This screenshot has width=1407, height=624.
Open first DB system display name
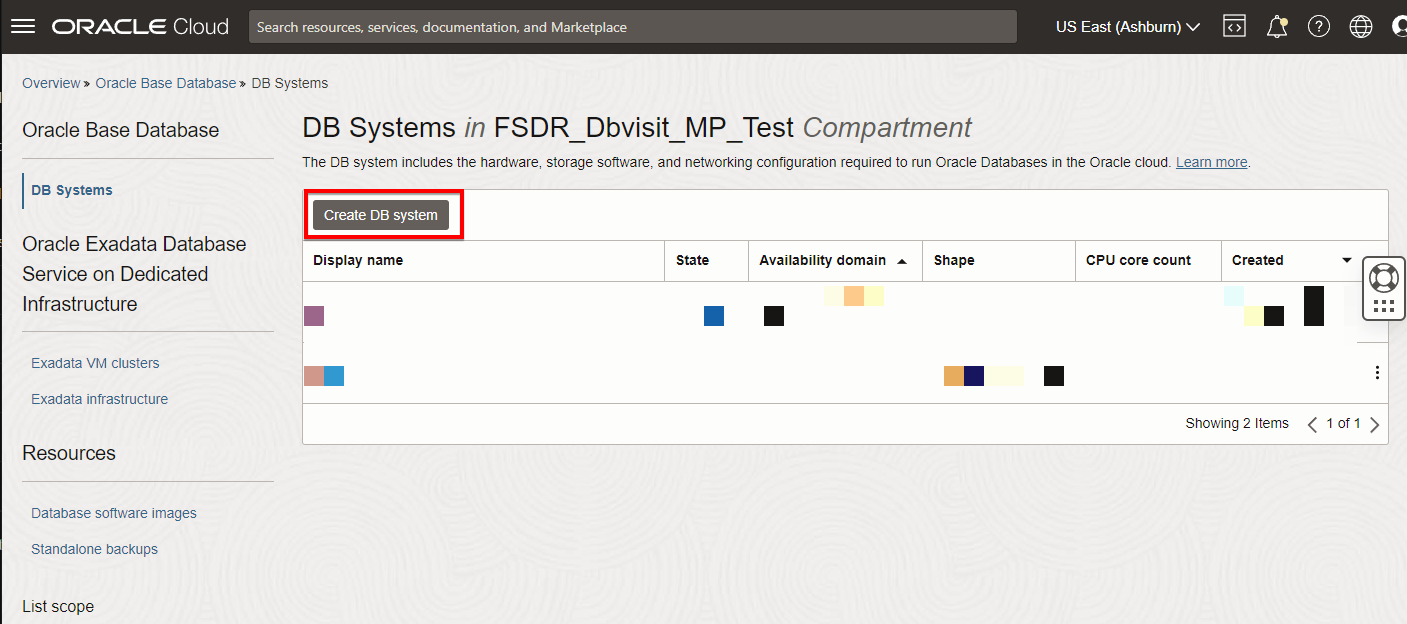point(314,316)
